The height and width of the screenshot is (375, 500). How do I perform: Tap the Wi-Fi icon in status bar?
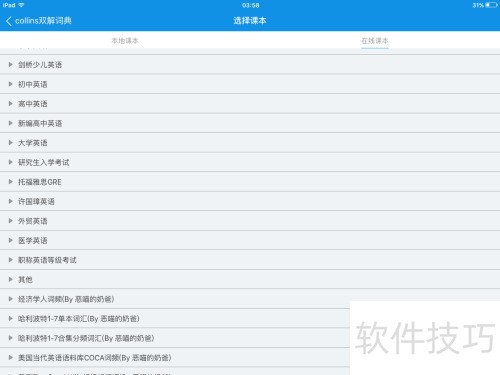pyautogui.click(x=21, y=5)
